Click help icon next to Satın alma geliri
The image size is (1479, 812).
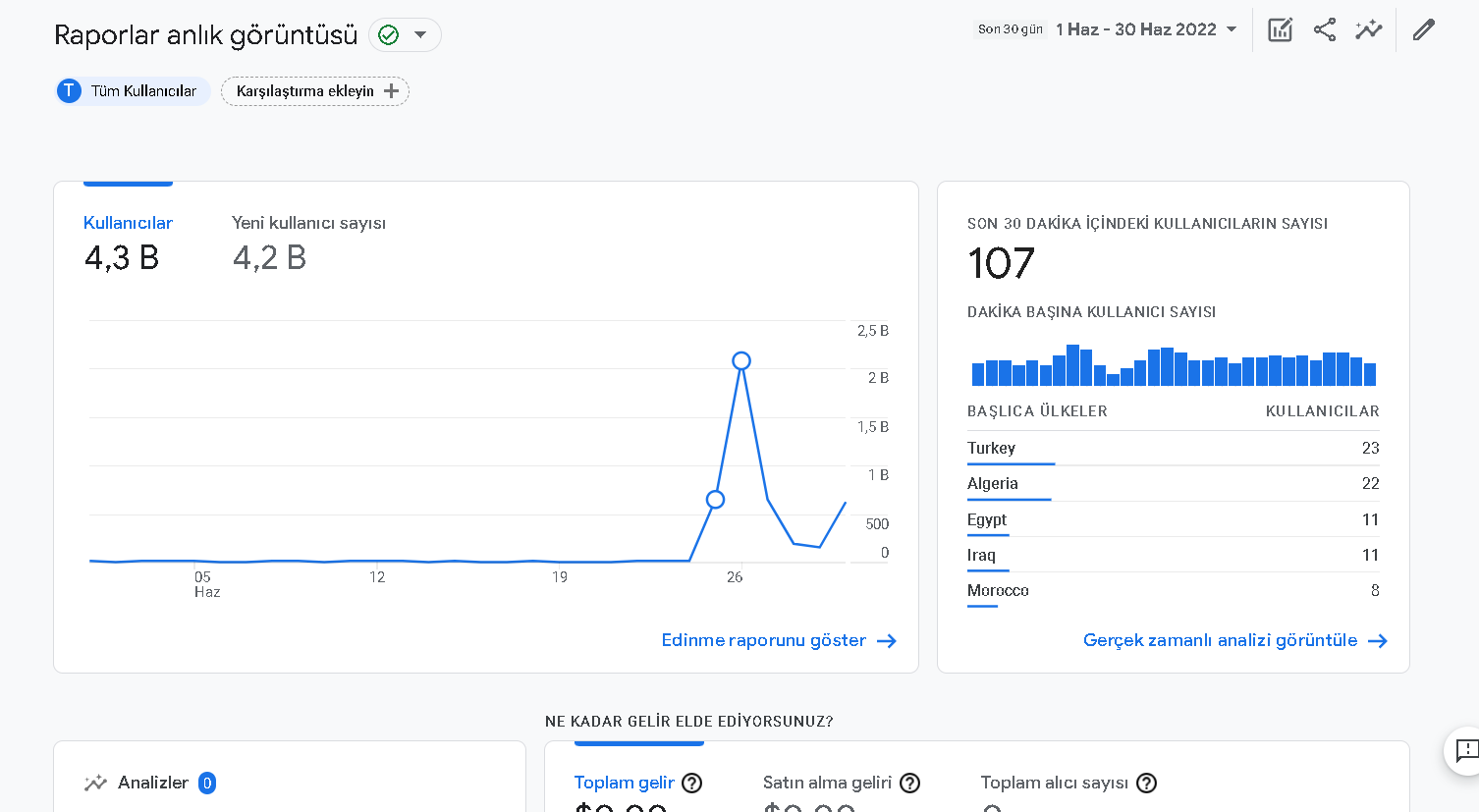910,783
